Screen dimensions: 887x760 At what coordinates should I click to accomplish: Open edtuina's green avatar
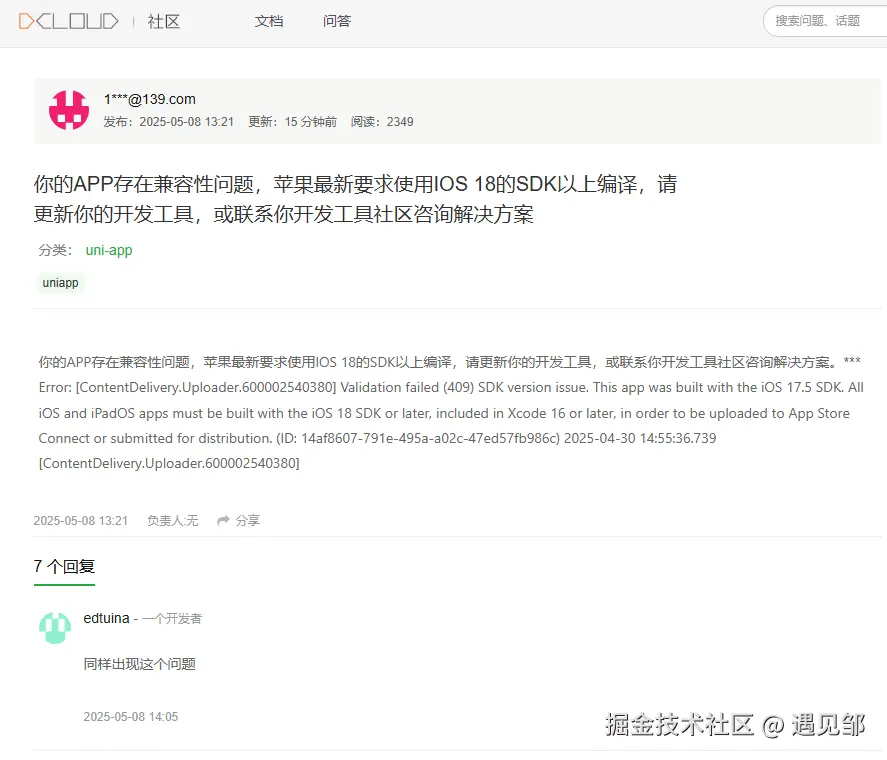click(x=55, y=628)
